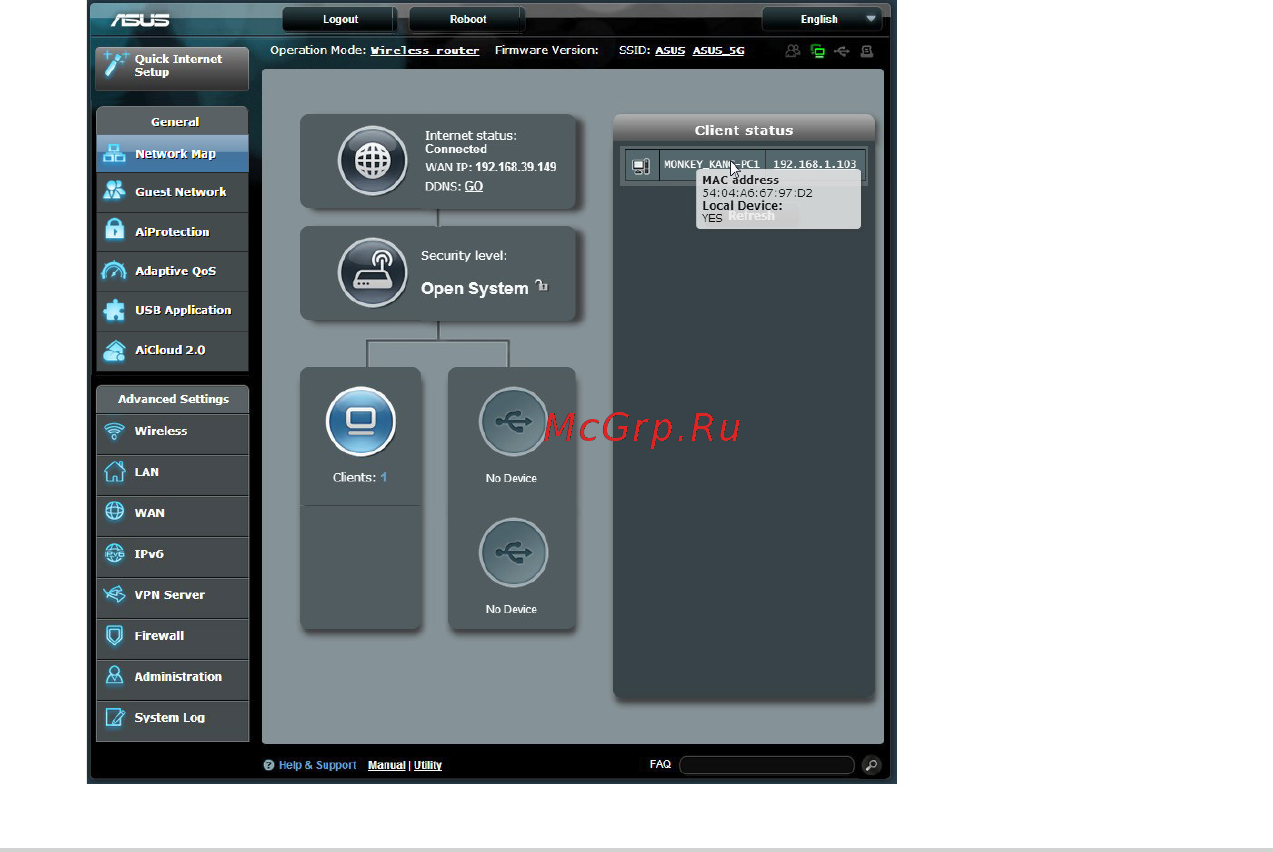Open Firewall settings
The image size is (1273, 852).
tap(172, 639)
